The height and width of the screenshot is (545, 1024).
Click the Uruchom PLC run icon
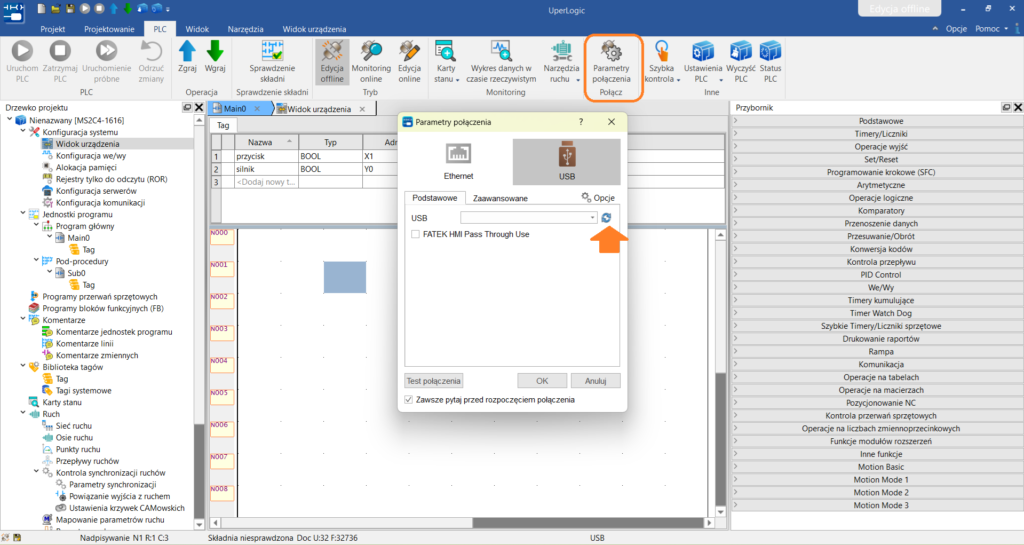pos(22,51)
